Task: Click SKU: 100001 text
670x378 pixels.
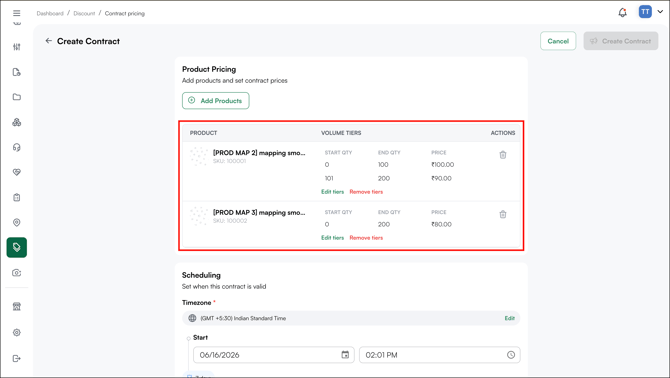Action: (229, 161)
